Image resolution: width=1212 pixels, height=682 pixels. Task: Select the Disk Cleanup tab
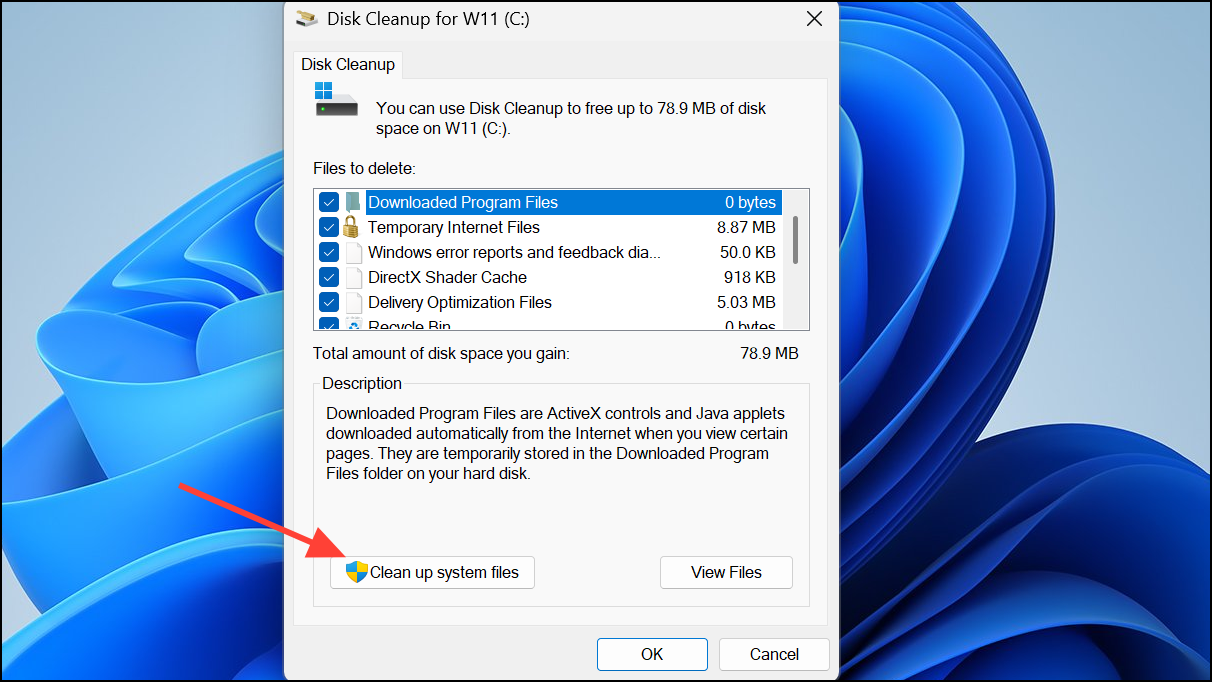click(x=348, y=64)
